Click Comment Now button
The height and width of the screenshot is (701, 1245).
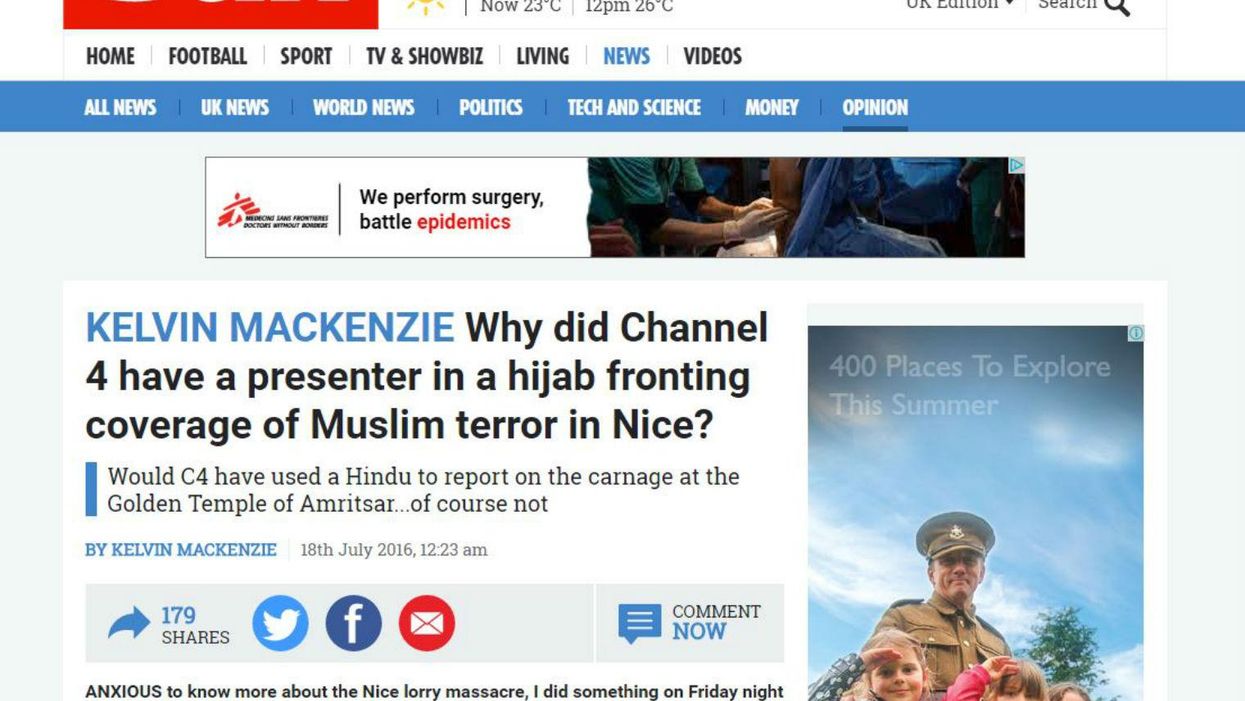tap(715, 622)
